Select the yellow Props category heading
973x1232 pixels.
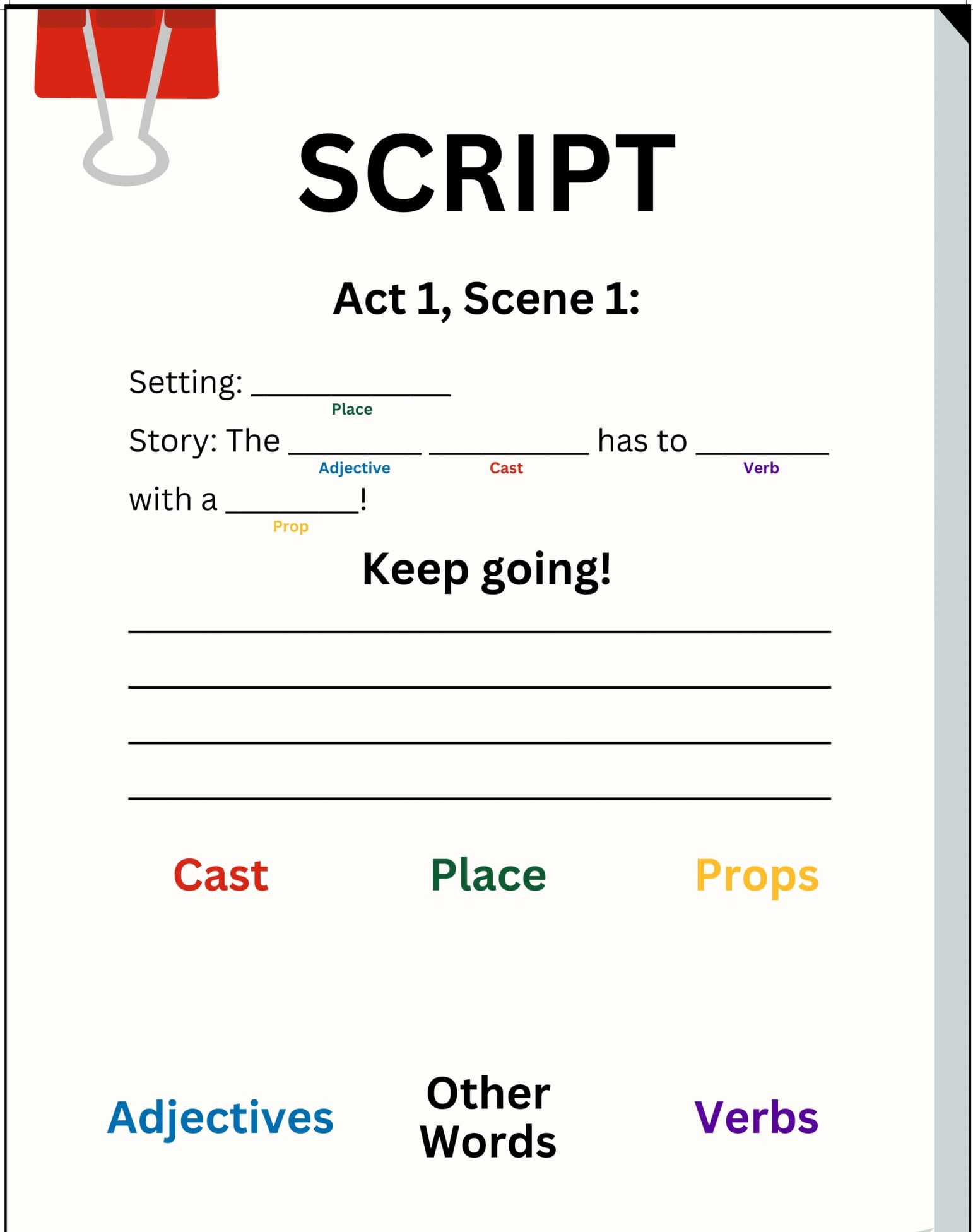pyautogui.click(x=757, y=877)
